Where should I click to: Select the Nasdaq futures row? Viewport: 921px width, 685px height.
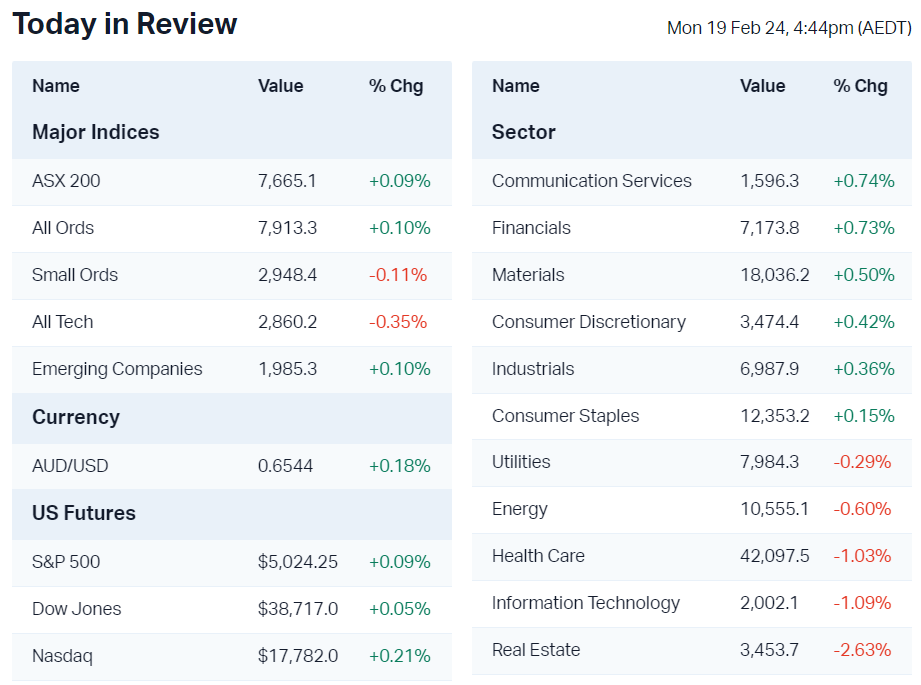click(62, 656)
